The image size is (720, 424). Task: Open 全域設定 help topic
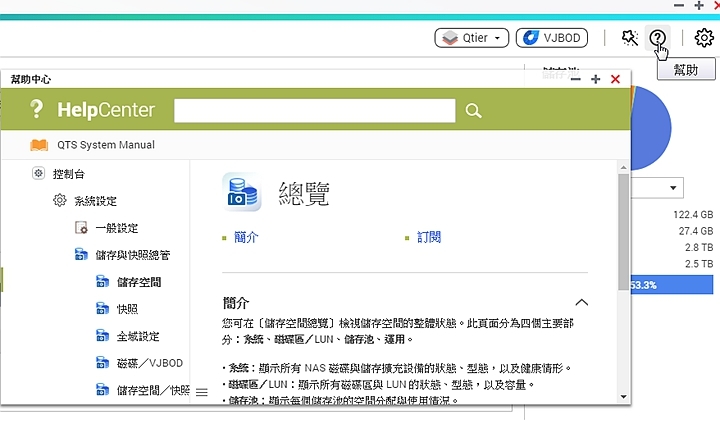(138, 336)
